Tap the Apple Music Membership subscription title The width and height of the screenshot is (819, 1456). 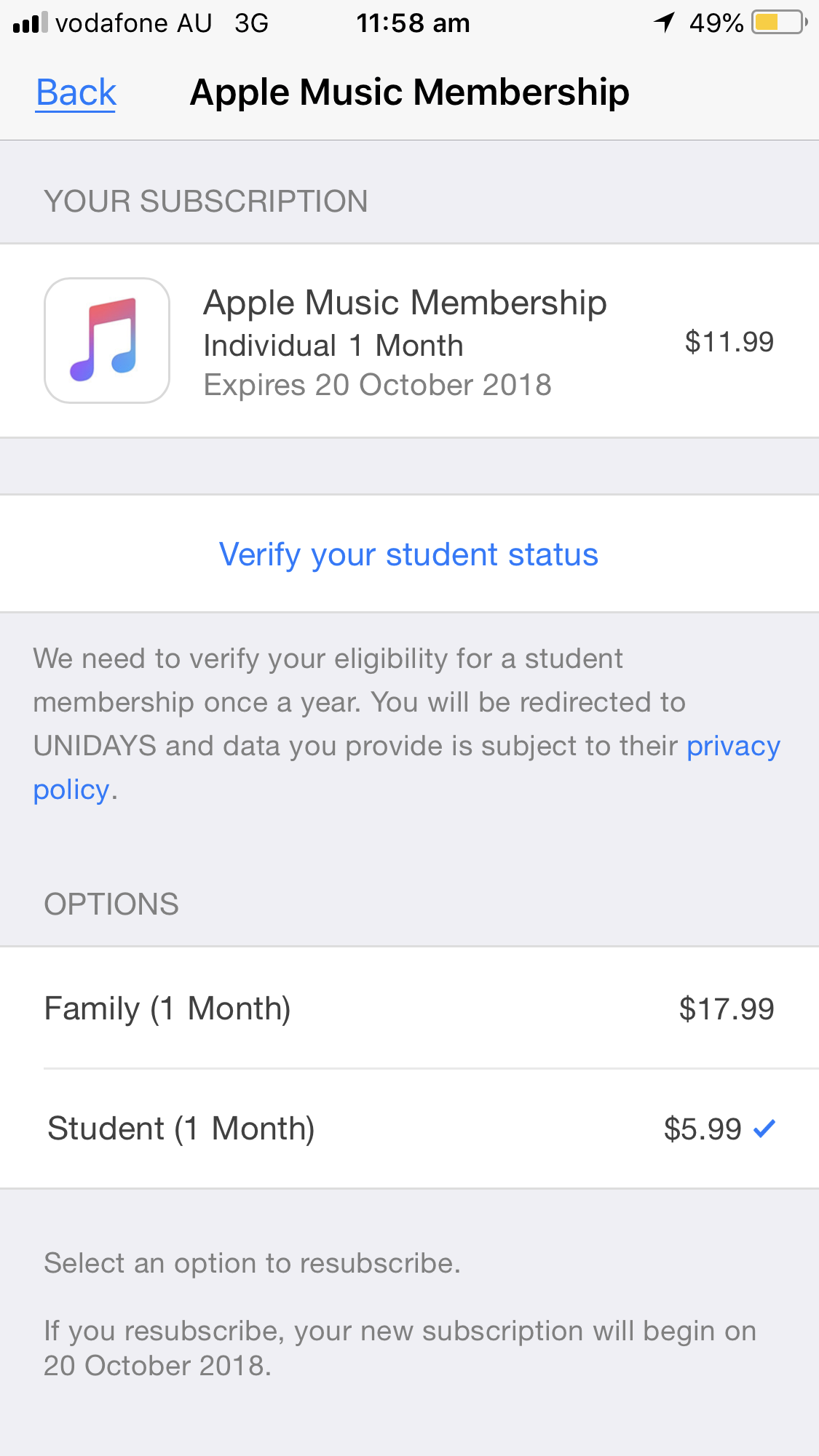405,303
